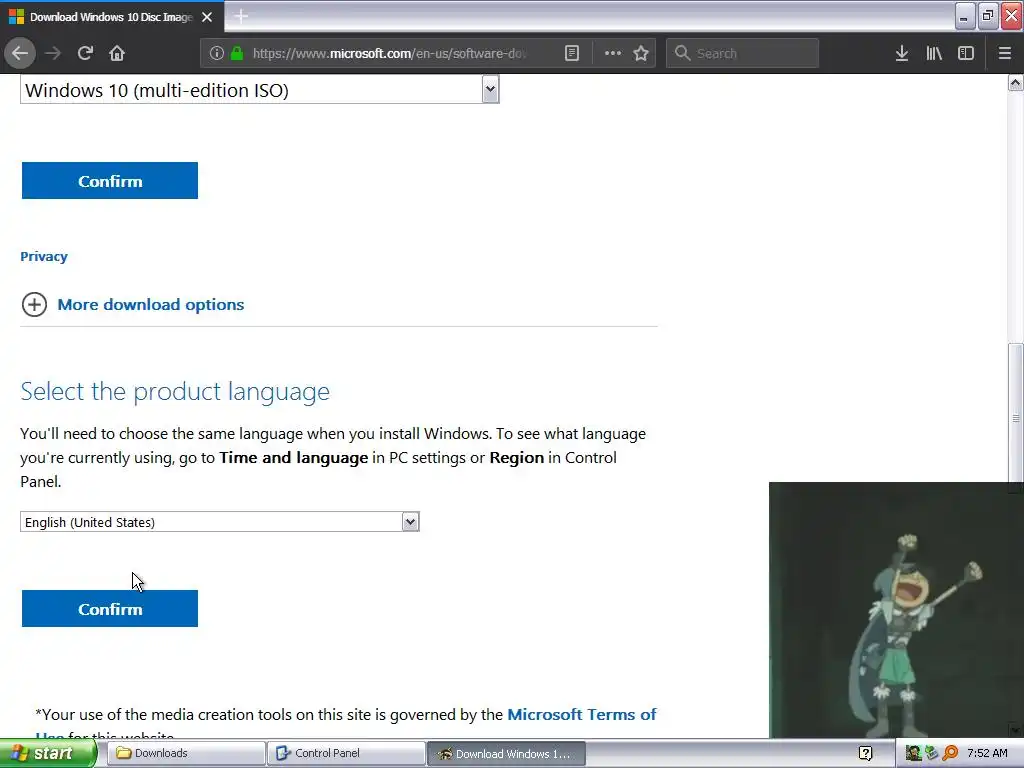The image size is (1024, 768).
Task: Switch to Downloads taskbar window
Action: (x=186, y=753)
